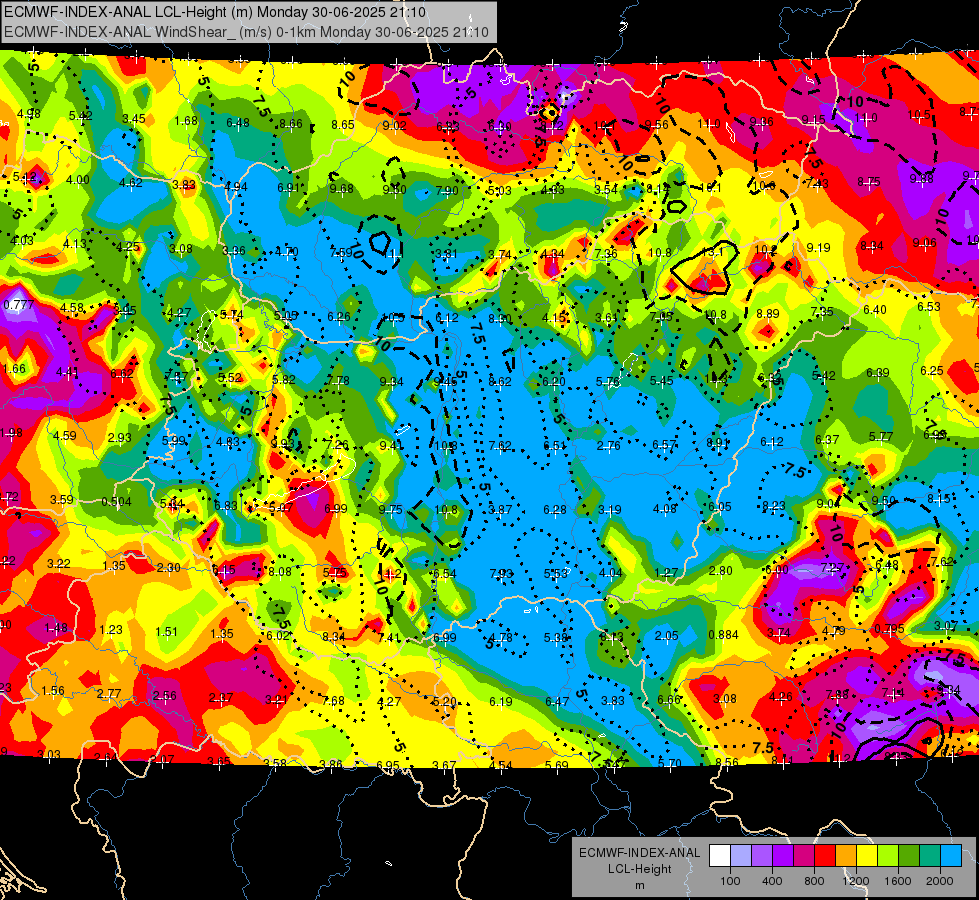979x900 pixels.
Task: Click the 2.77 wind shear value
Action: click(x=109, y=693)
